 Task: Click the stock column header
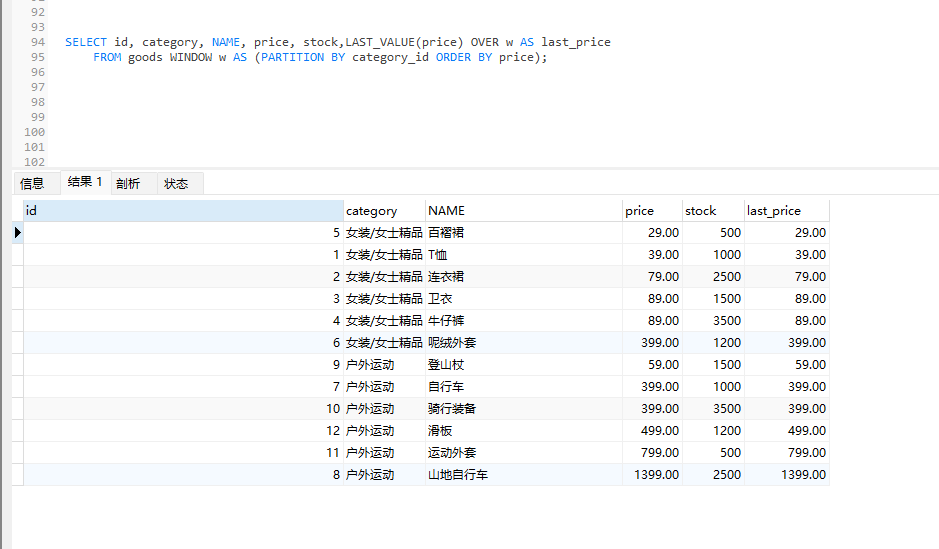pyautogui.click(x=713, y=211)
